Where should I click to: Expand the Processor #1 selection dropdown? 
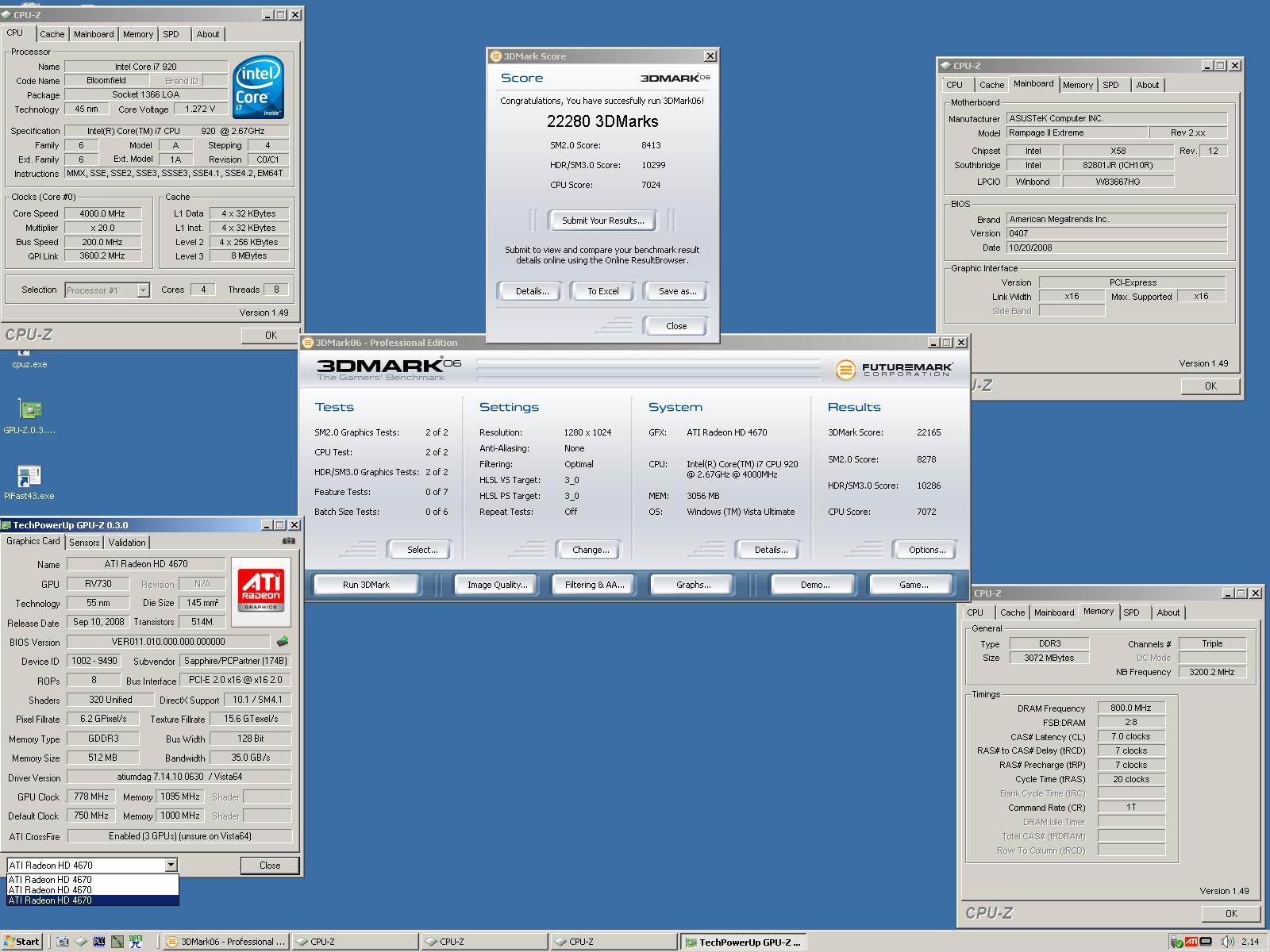coord(143,290)
